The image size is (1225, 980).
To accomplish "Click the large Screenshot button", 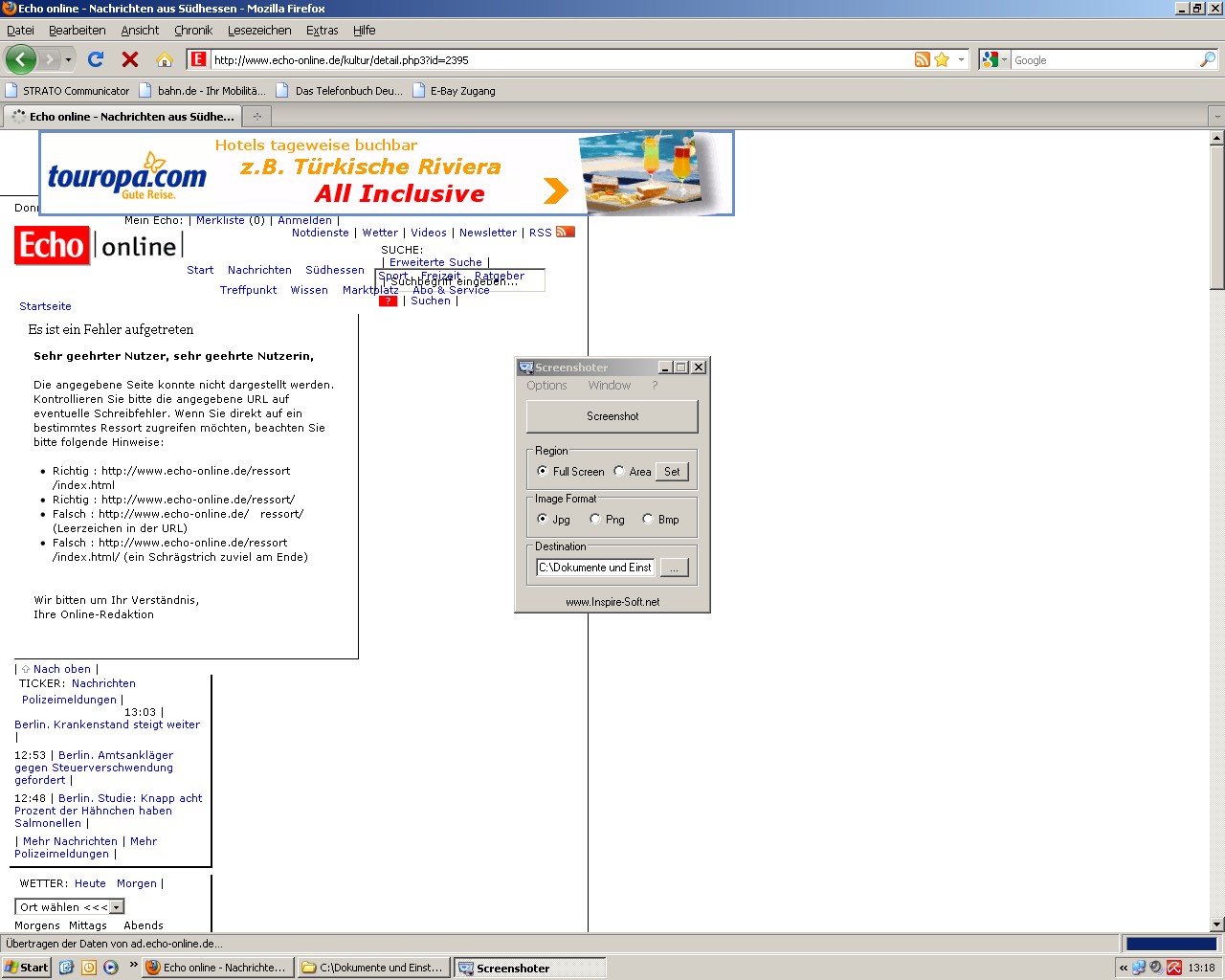I will click(x=612, y=416).
